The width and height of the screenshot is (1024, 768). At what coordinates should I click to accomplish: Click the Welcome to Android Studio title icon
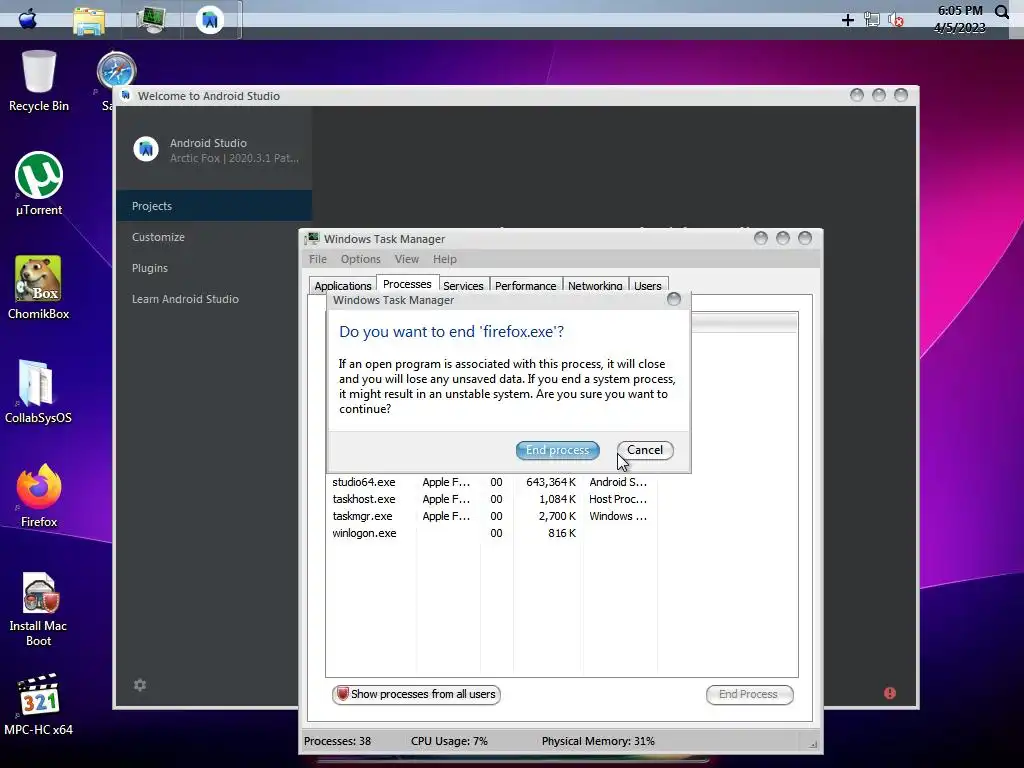126,95
